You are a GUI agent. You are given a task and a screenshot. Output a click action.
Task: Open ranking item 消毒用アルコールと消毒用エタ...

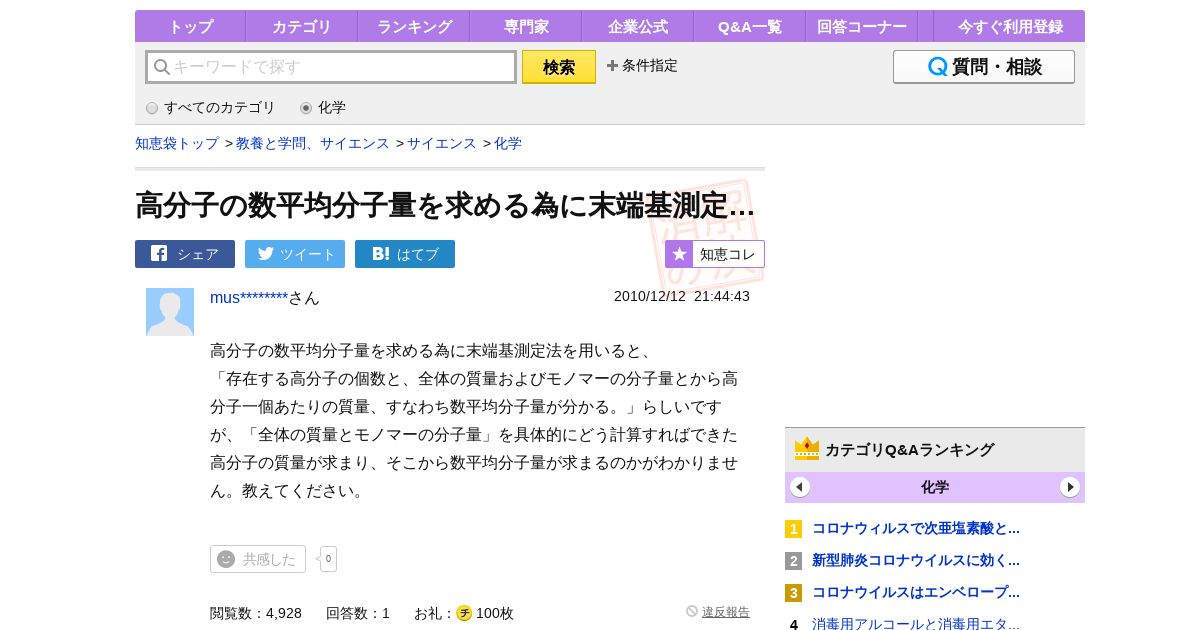916,624
